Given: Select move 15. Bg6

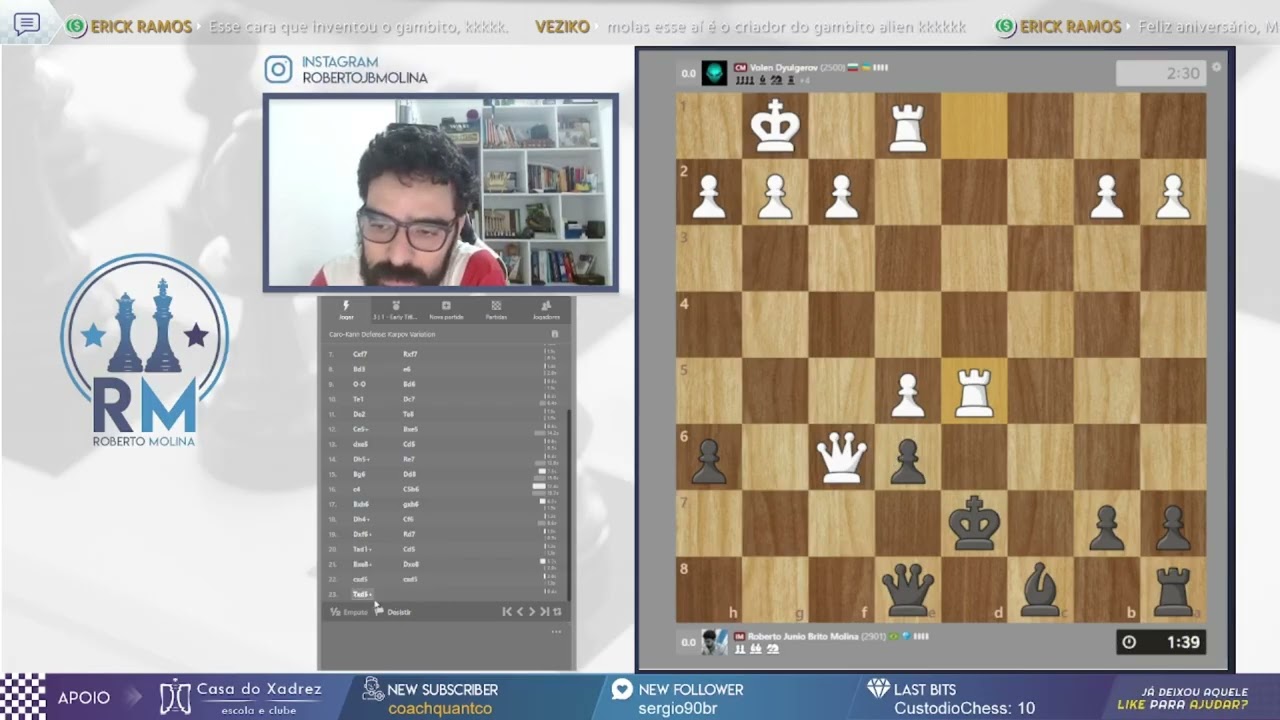Looking at the screenshot, I should pos(359,474).
